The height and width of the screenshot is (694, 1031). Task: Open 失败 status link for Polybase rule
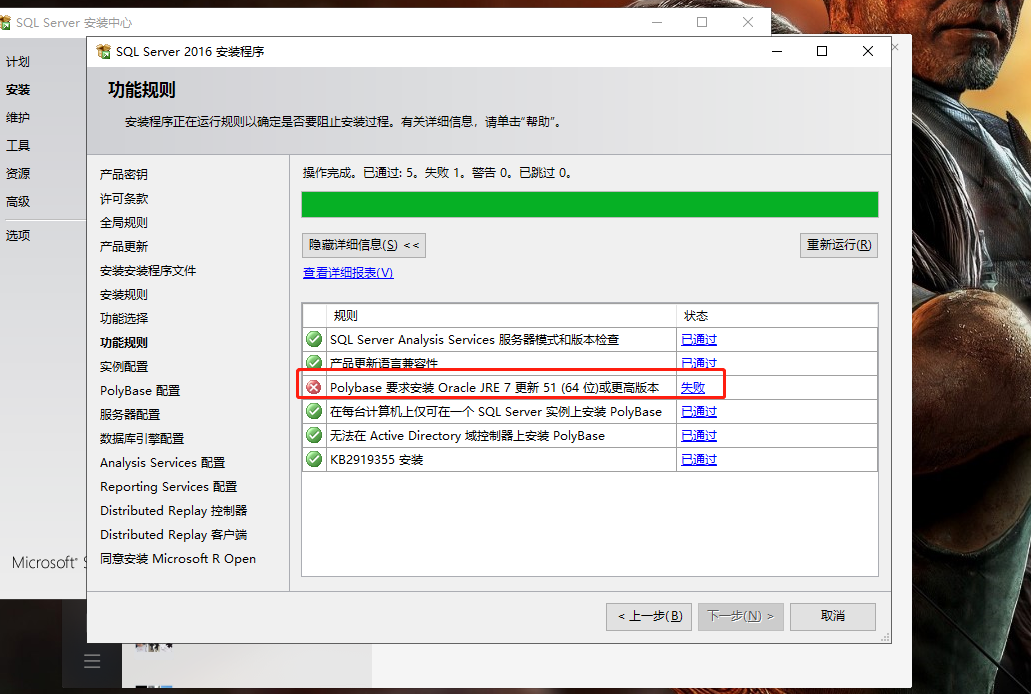pos(693,387)
